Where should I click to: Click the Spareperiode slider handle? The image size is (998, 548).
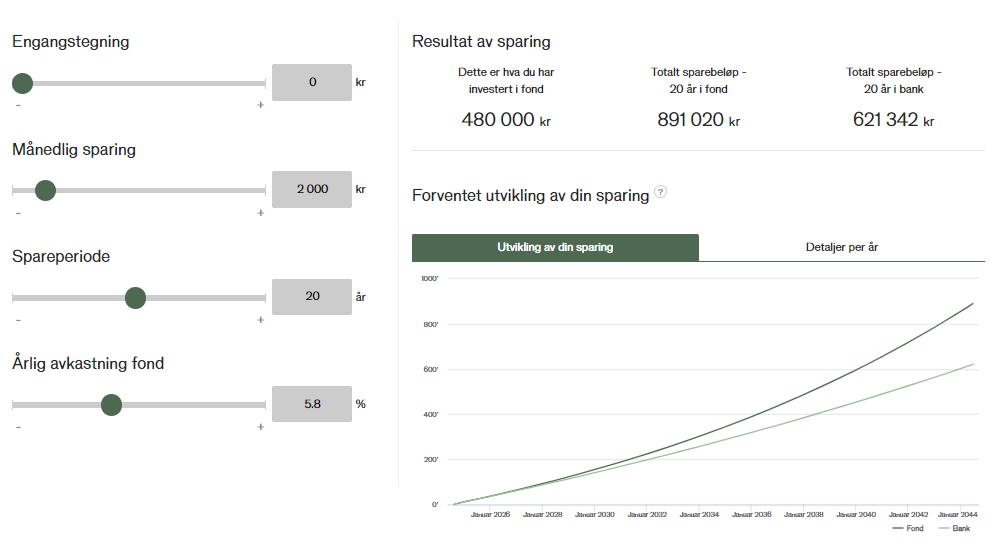click(x=135, y=298)
